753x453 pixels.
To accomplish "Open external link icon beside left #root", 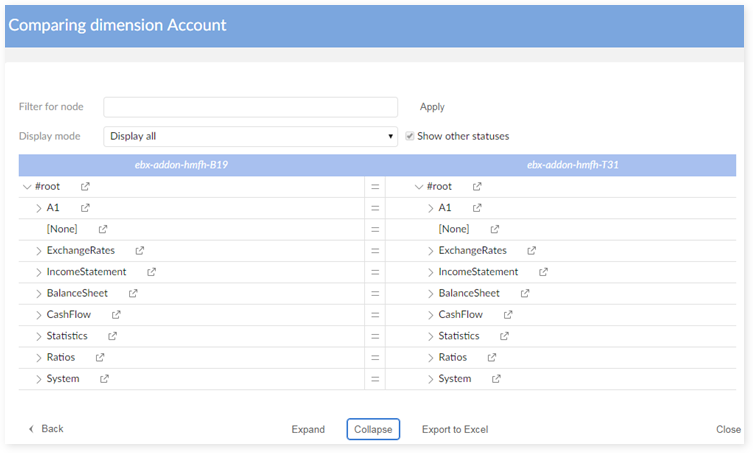I will coord(85,186).
